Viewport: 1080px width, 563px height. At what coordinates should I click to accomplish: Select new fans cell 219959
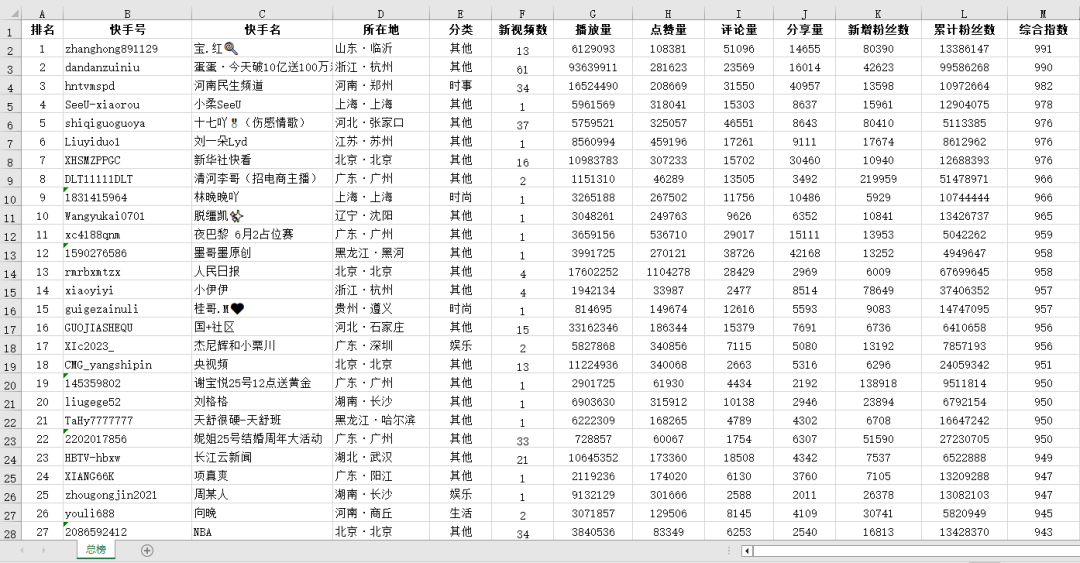pos(878,179)
